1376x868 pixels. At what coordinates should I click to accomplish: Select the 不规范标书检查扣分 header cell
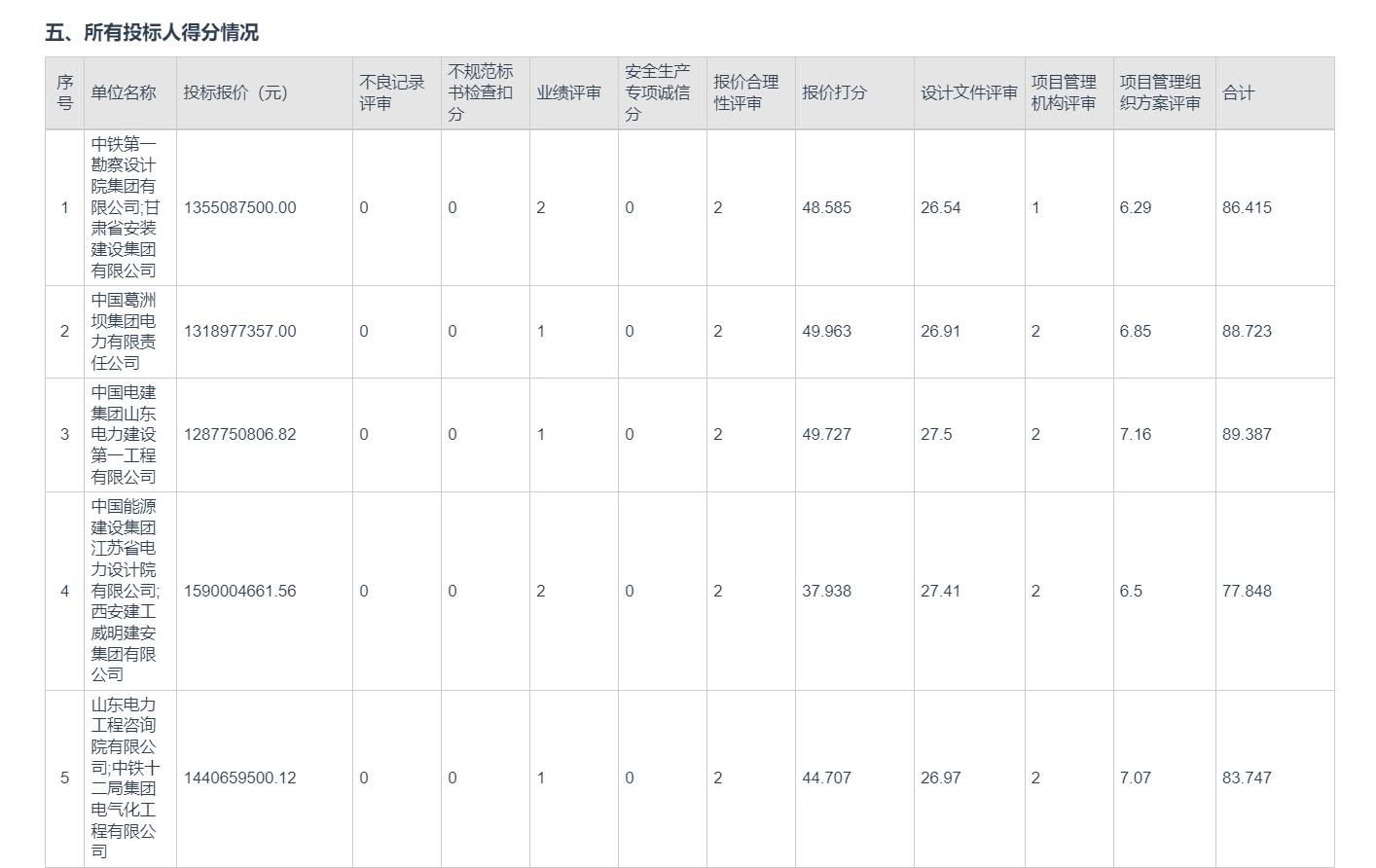pyautogui.click(x=481, y=93)
